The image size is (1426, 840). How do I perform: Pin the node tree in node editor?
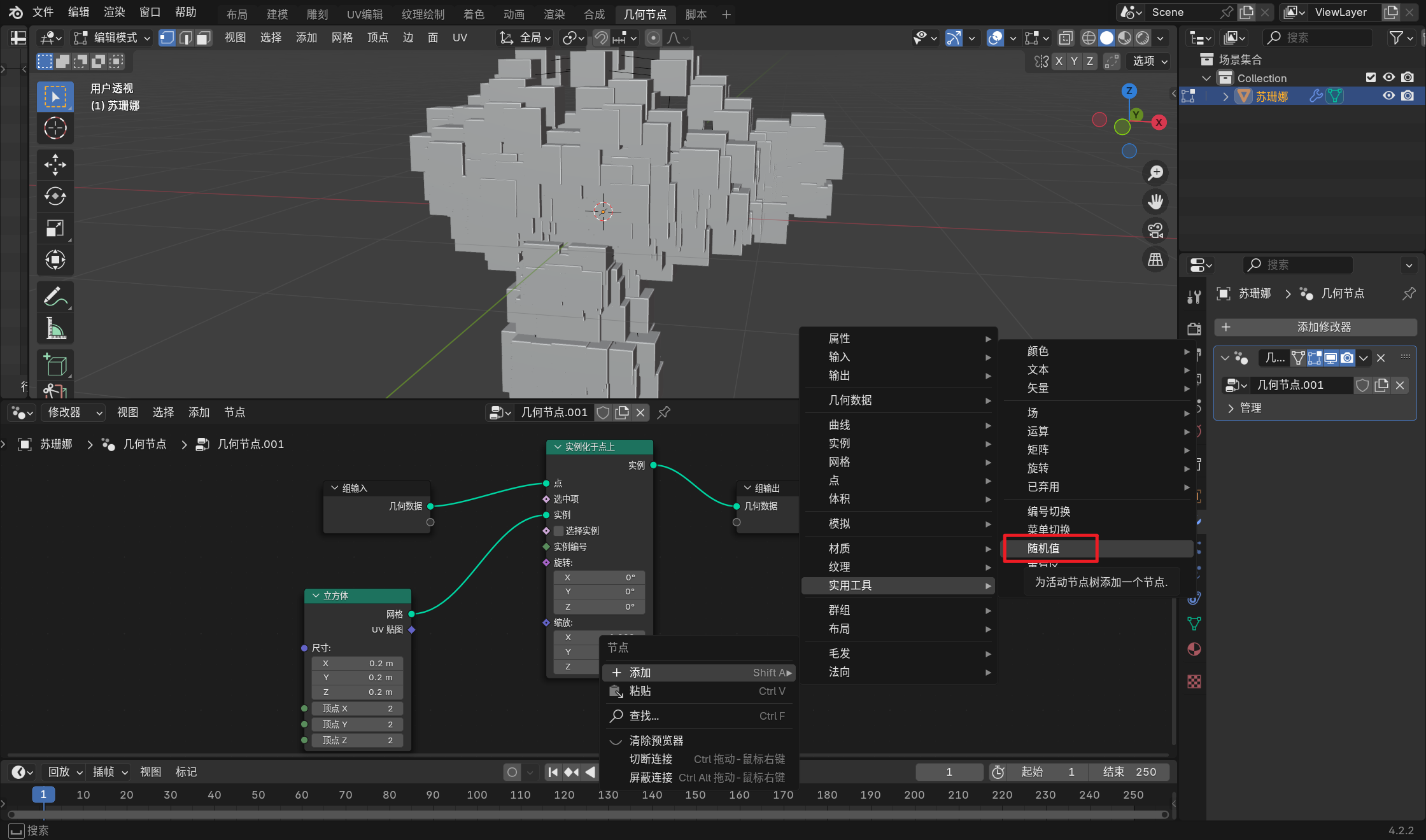coord(663,412)
